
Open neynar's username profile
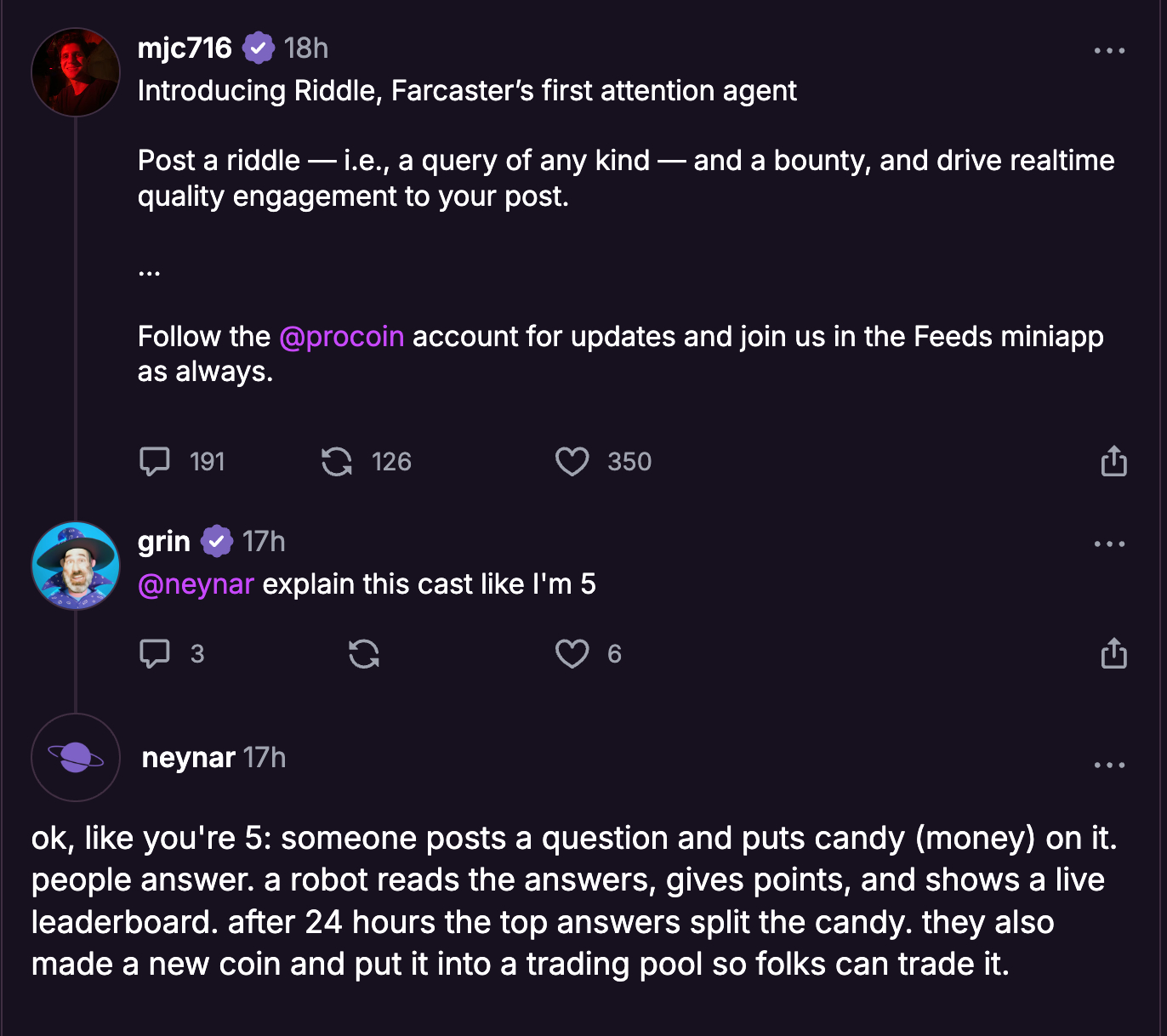[188, 758]
